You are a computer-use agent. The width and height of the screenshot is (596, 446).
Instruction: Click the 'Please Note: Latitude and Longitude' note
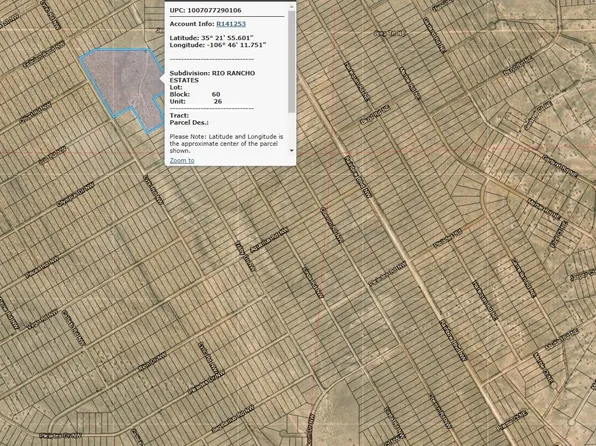(226, 143)
